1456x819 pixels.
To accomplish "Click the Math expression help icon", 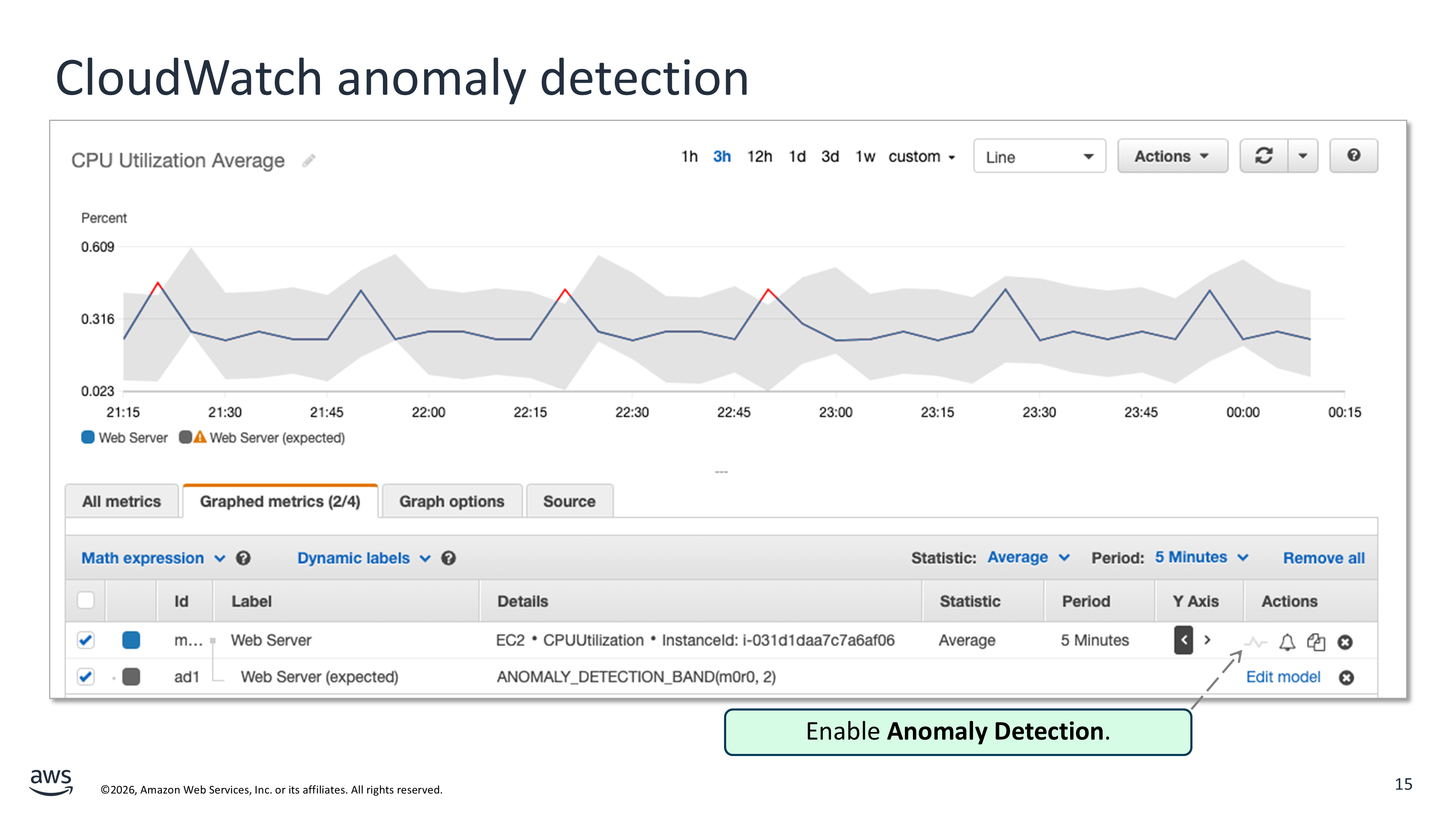I will point(244,558).
